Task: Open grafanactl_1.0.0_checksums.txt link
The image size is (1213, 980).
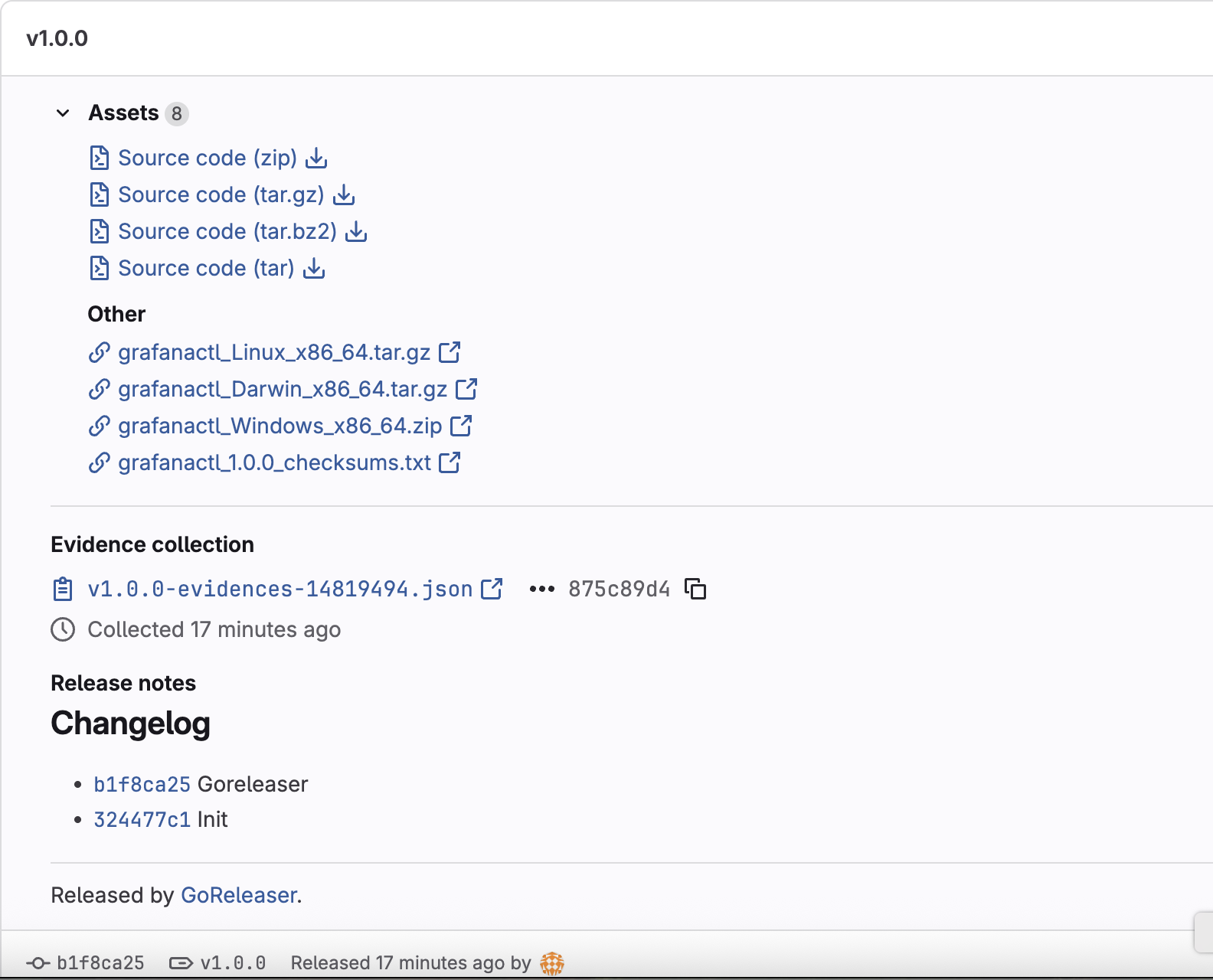Action: point(274,462)
